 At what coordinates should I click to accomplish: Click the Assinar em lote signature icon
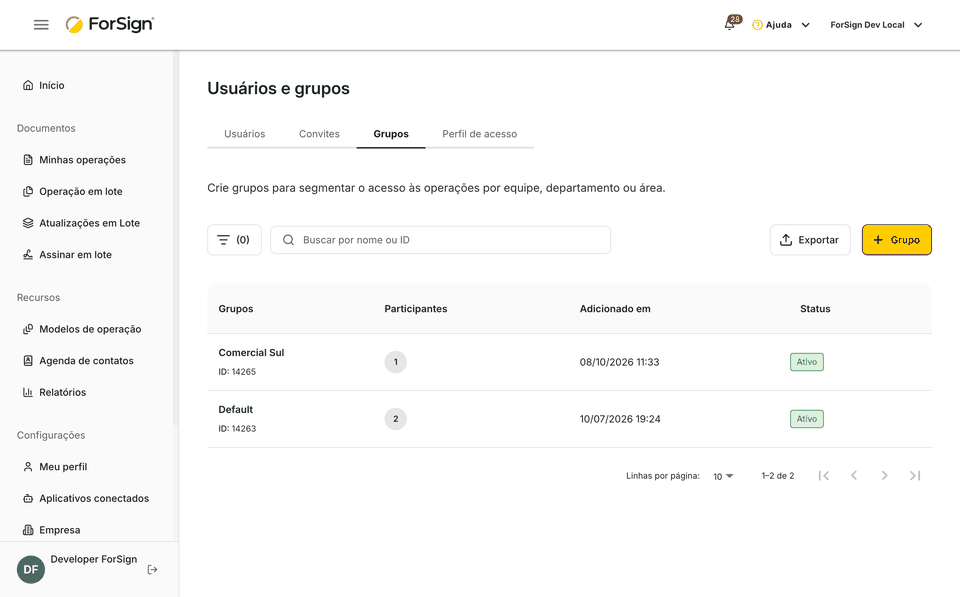tap(28, 255)
